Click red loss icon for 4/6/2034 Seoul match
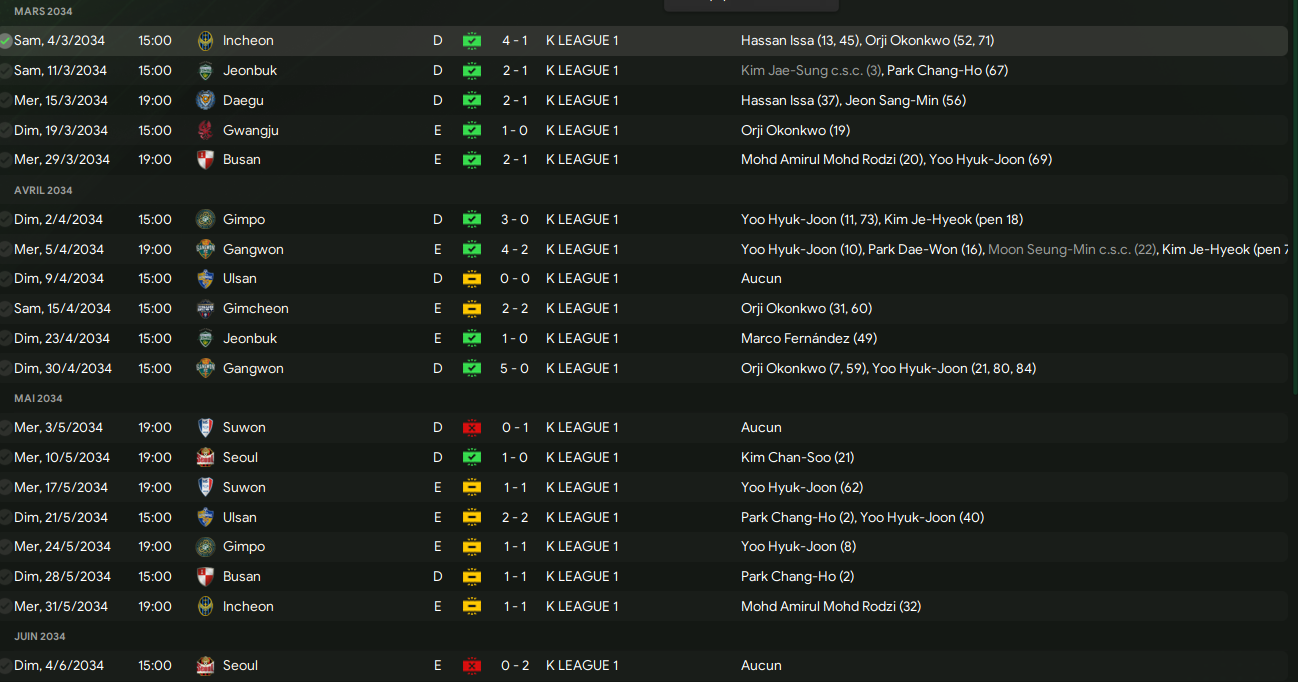Image resolution: width=1298 pixels, height=682 pixels. point(472,666)
